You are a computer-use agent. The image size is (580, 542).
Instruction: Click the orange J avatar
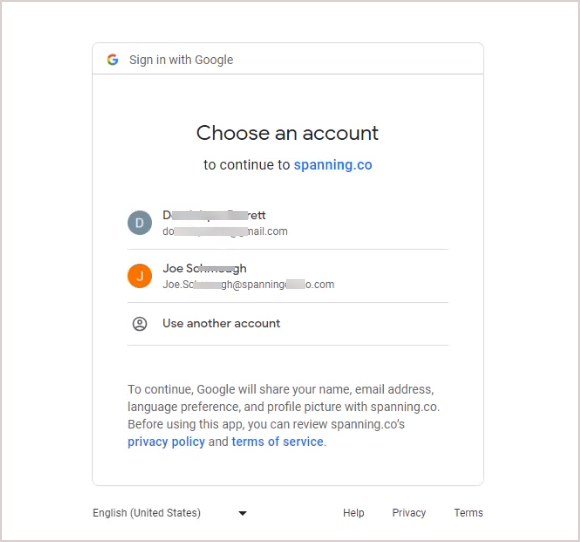140,276
